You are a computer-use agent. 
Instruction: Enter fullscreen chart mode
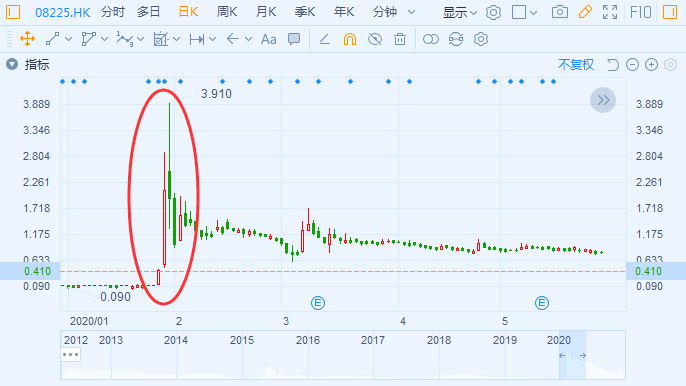(x=610, y=12)
